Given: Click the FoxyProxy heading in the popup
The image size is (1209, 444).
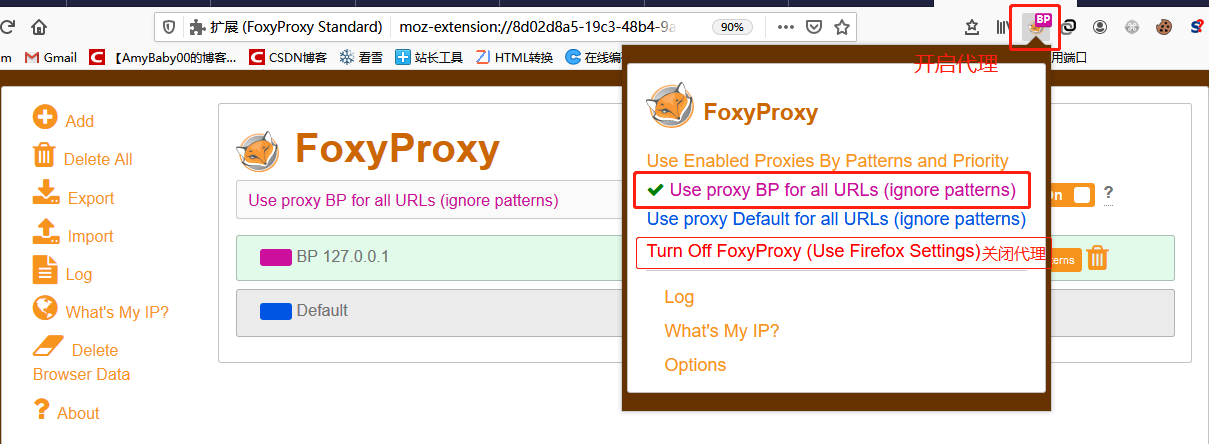Looking at the screenshot, I should tap(761, 112).
